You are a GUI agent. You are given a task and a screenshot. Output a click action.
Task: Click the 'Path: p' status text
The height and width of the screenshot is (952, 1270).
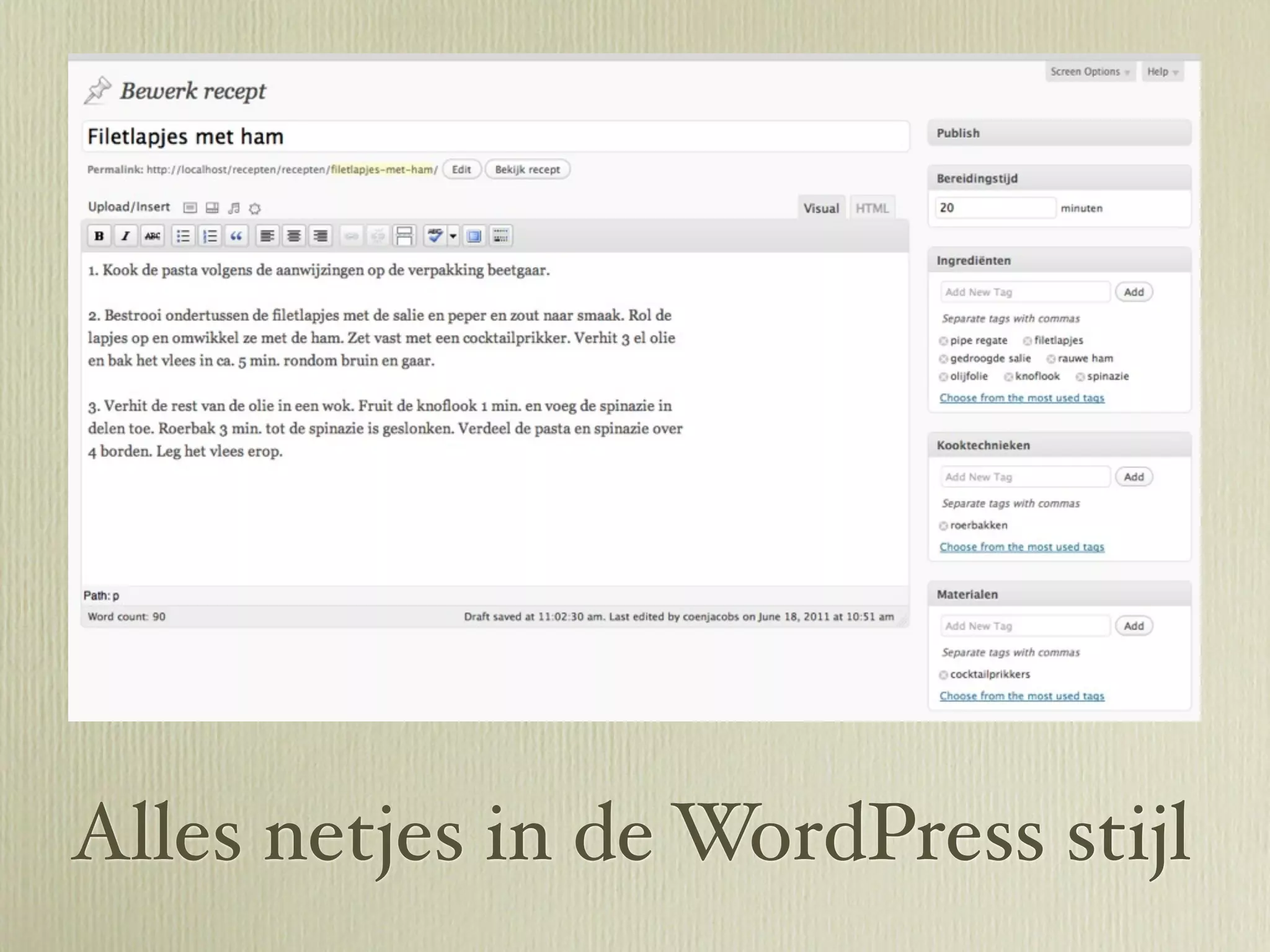101,596
